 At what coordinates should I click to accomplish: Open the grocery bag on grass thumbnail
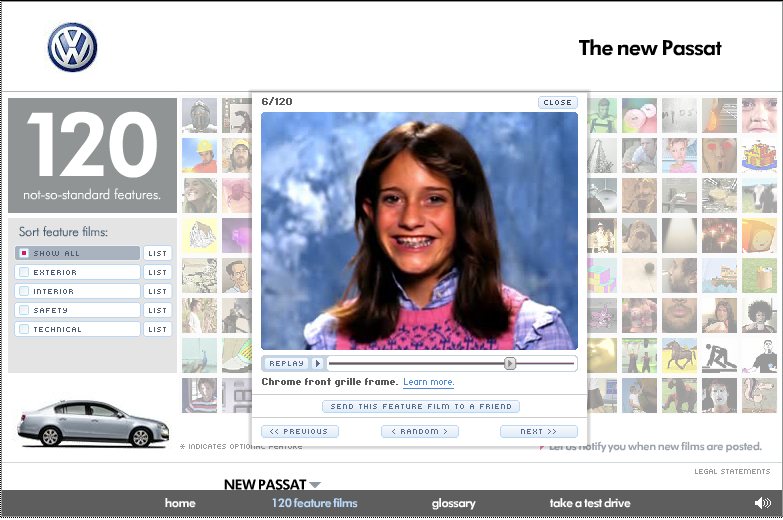(759, 275)
